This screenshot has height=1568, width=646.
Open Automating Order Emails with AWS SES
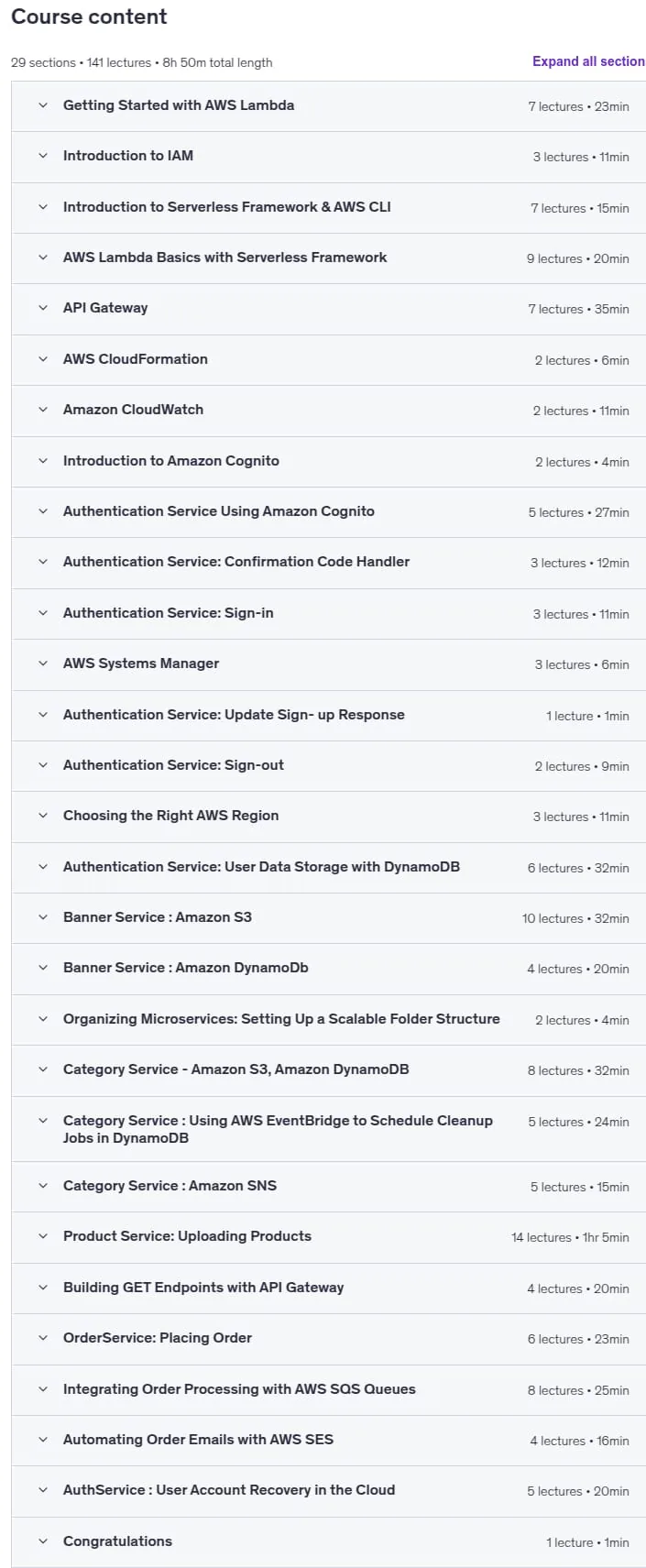(x=198, y=1440)
